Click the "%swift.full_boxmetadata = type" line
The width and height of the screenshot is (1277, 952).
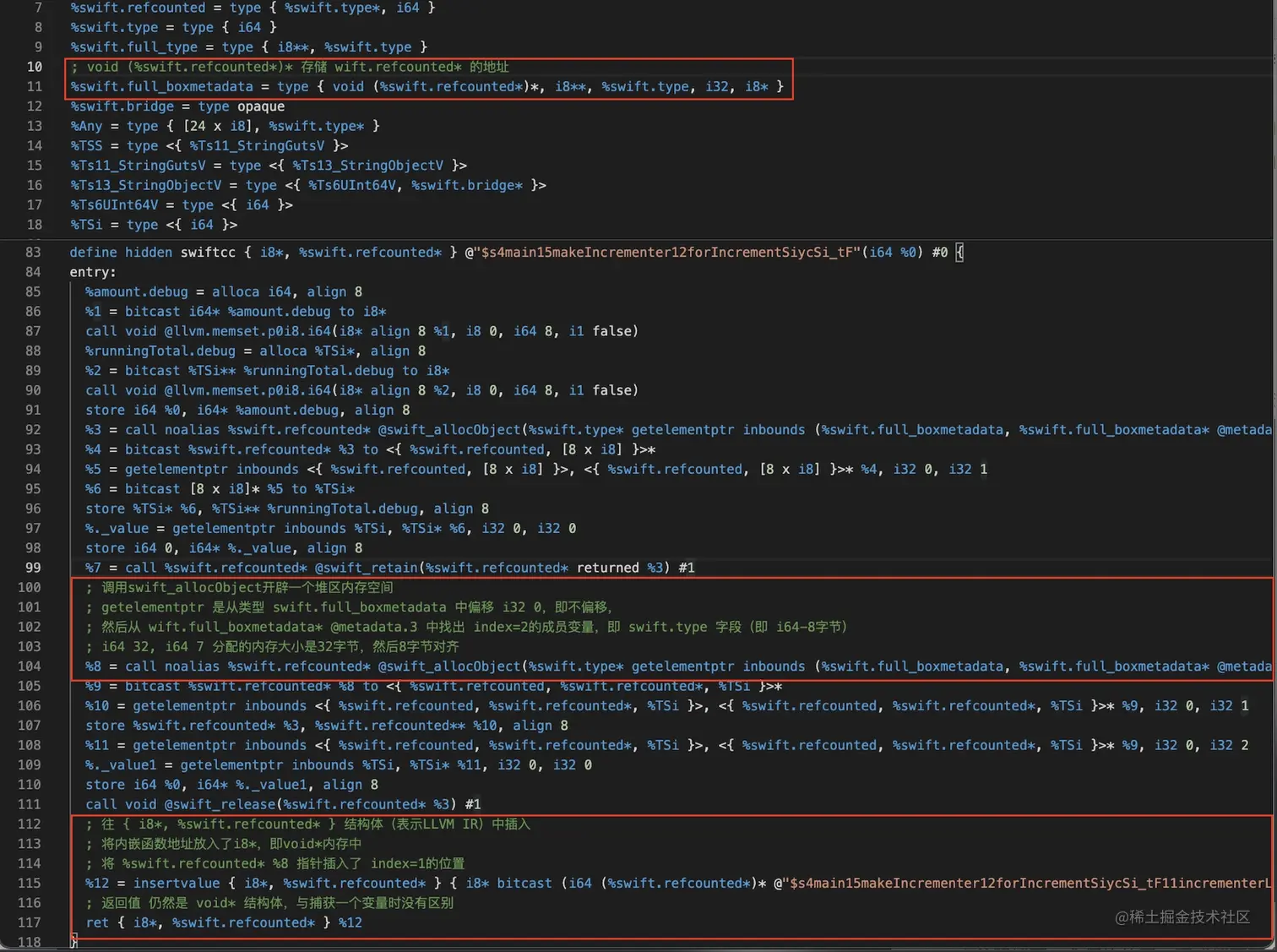click(x=427, y=86)
